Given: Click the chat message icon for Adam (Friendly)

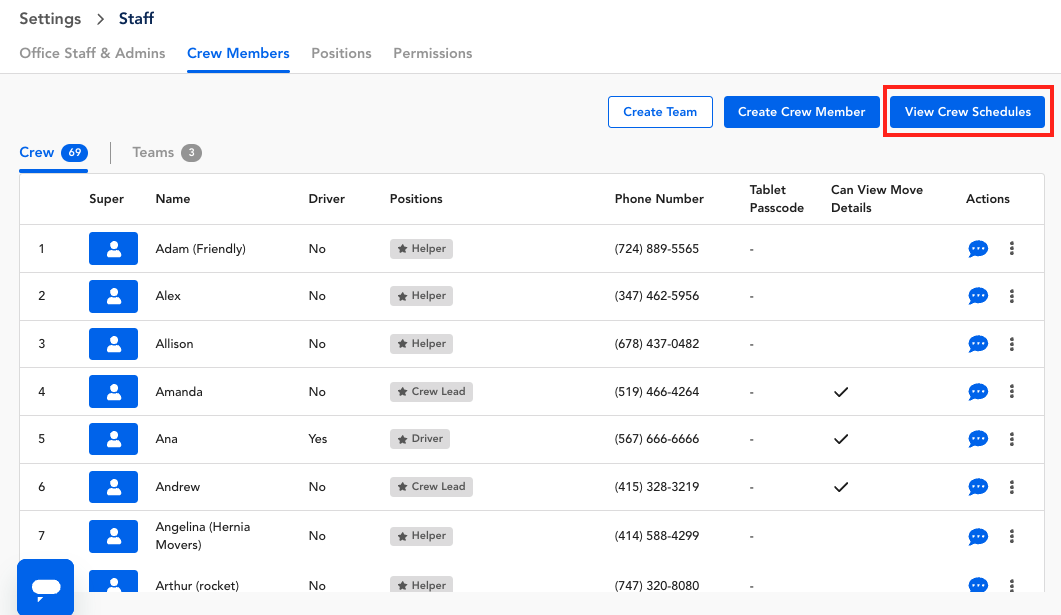Looking at the screenshot, I should coord(978,249).
